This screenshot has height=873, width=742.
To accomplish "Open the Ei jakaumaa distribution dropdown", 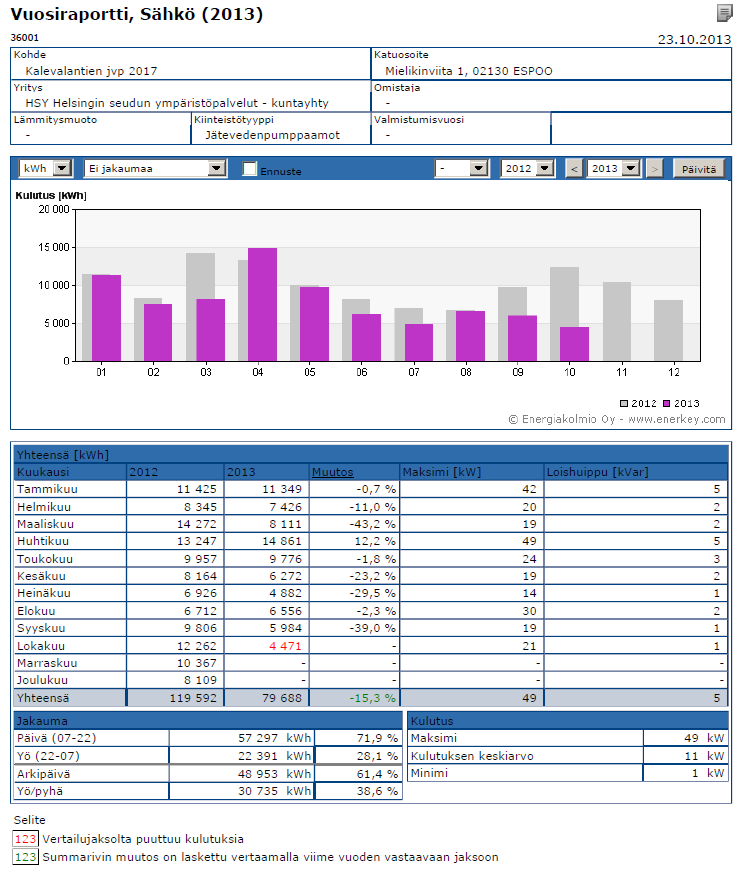I will coord(155,168).
